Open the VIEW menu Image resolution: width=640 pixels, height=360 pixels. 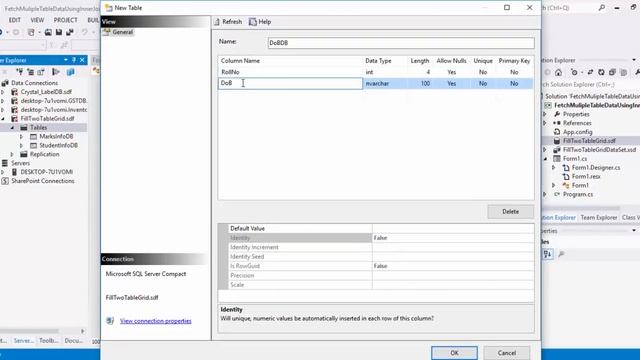(37, 20)
